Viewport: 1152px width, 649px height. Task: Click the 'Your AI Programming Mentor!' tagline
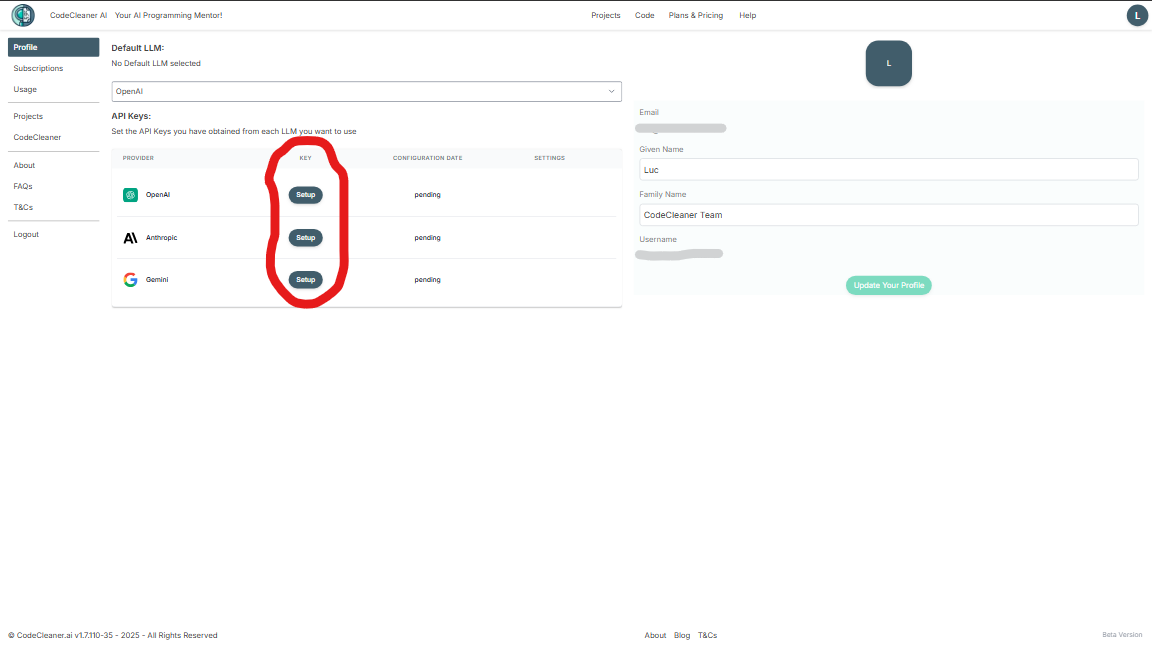[168, 15]
